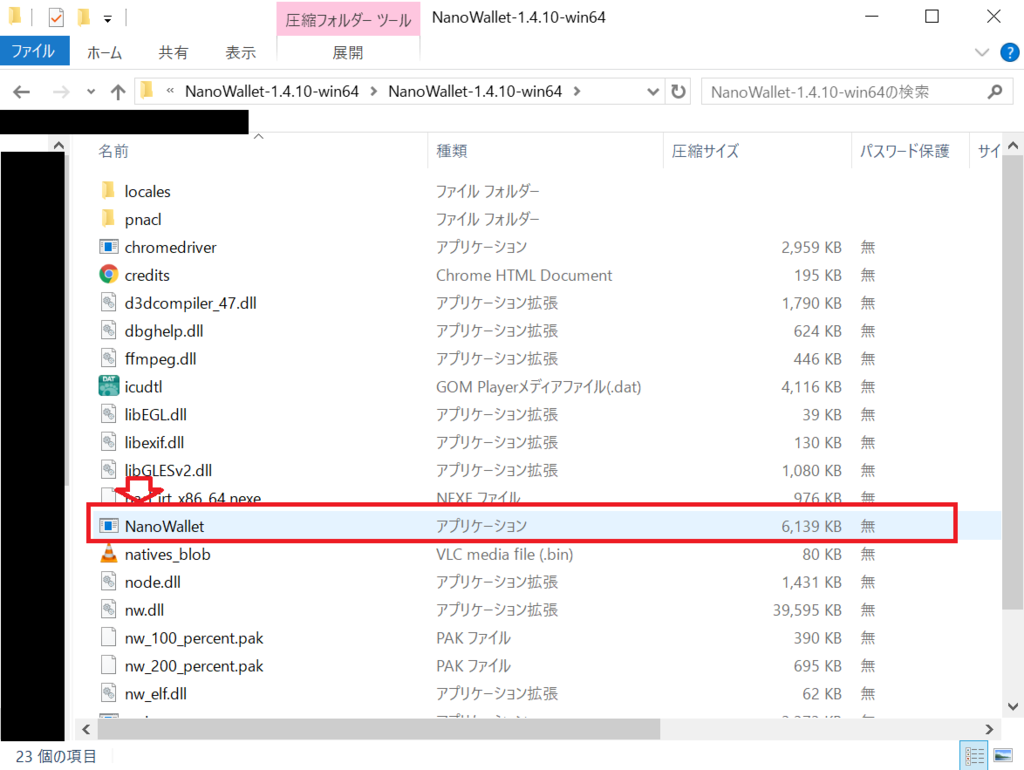Select the d3dcompiler_47.dll file icon
Viewport: 1024px width, 770px height.
point(108,302)
